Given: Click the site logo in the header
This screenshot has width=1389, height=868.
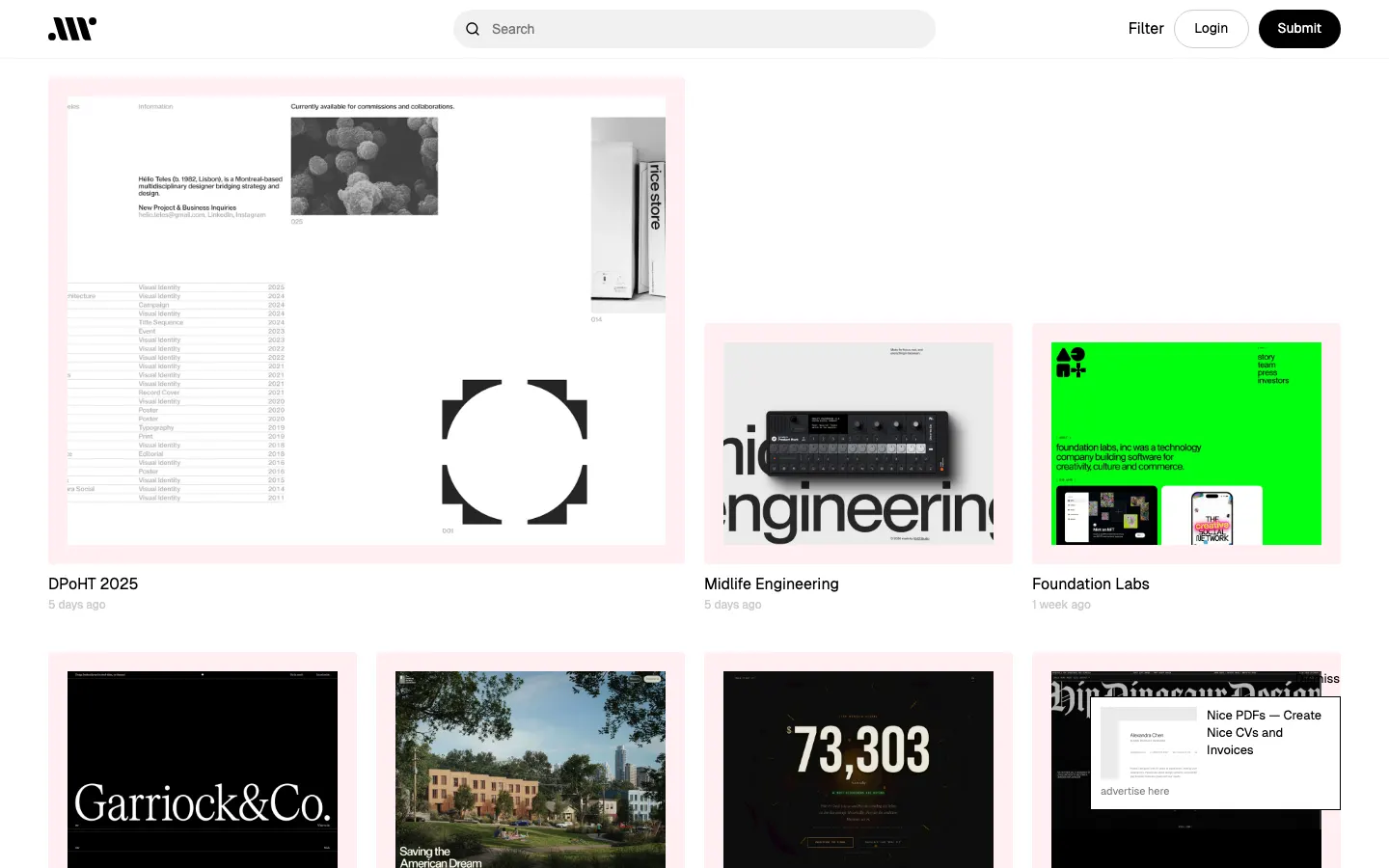Looking at the screenshot, I should [72, 29].
